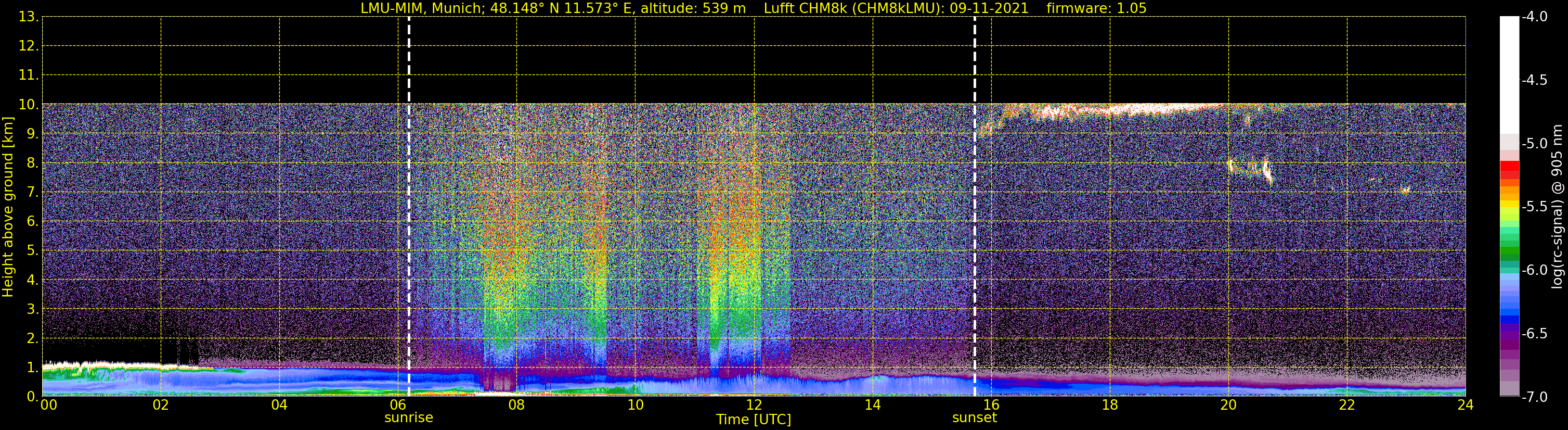Viewport: 1568px width, 430px height.
Task: Pick the white top segment of the colorbar
Action: 1509,75
